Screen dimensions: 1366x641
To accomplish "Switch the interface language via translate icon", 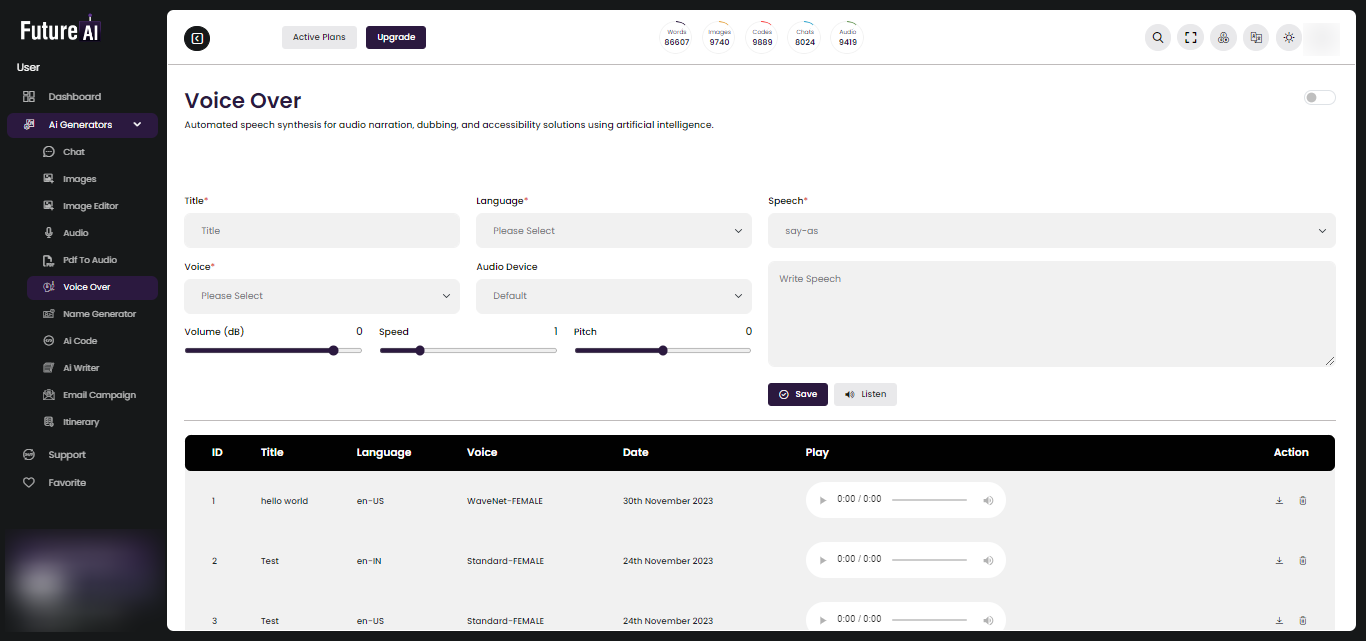I will pyautogui.click(x=1256, y=37).
